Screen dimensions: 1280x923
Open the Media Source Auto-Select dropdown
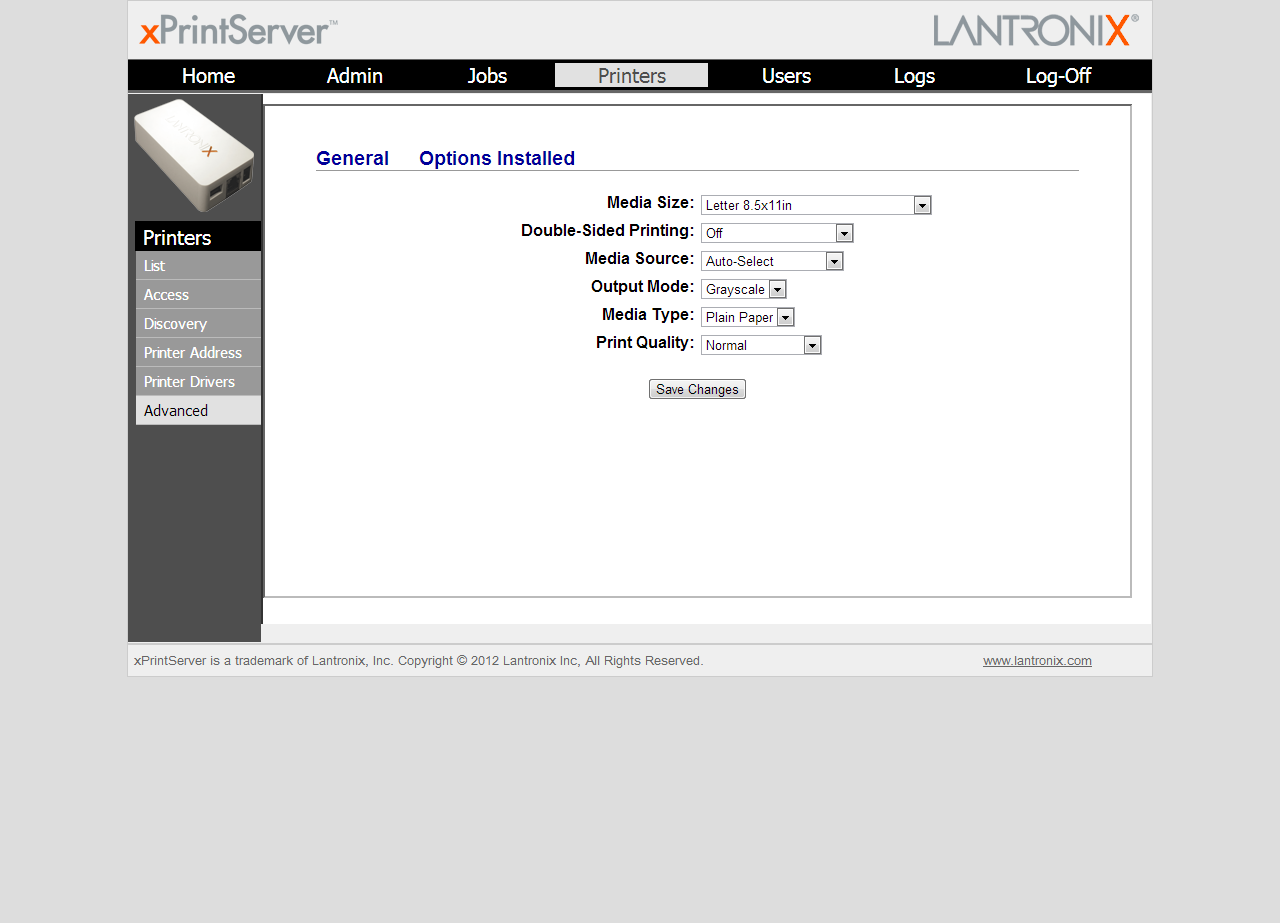772,261
